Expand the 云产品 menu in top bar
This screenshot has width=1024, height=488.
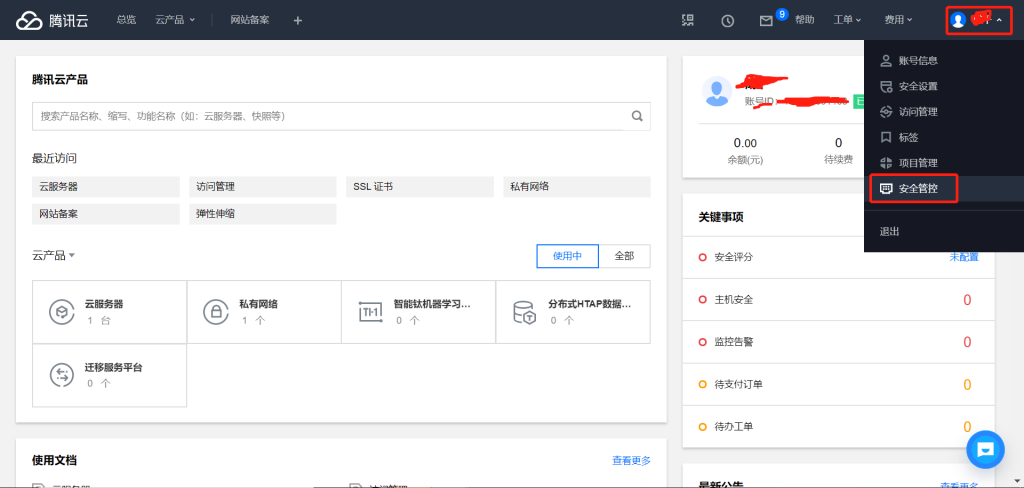point(175,20)
